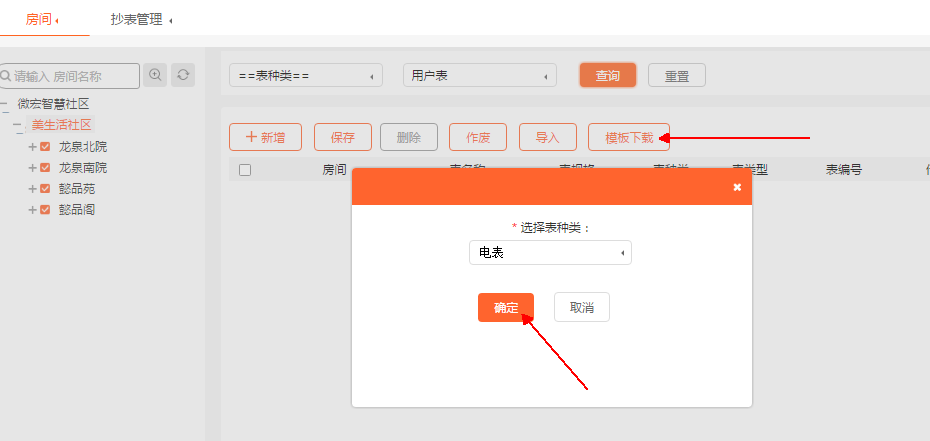Click the refresh icon next to the search box
This screenshot has width=930, height=441.
tap(182, 75)
